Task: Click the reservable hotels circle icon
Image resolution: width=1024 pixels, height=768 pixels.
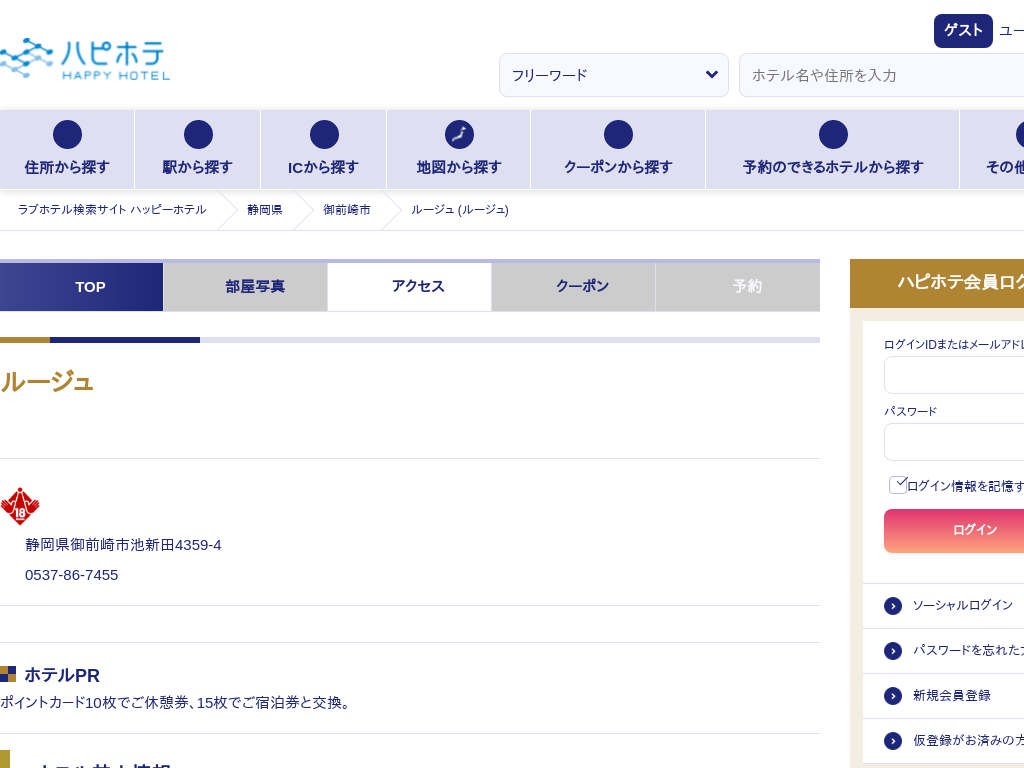Action: 833,135
